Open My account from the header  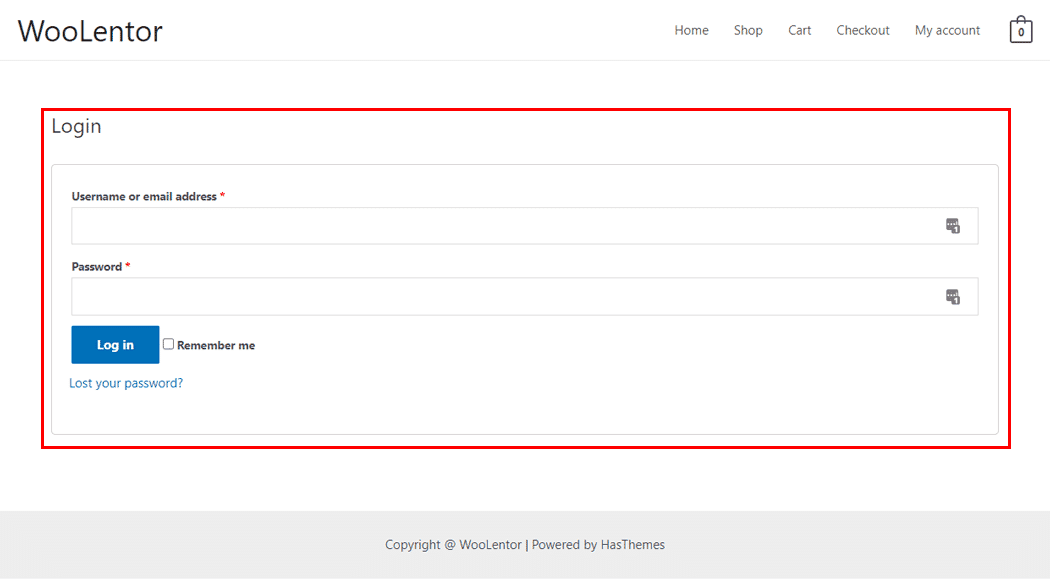pos(947,31)
